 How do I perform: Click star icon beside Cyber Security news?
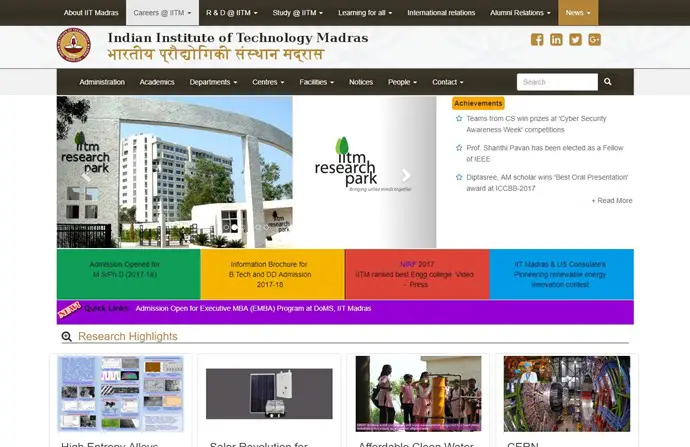coord(459,118)
